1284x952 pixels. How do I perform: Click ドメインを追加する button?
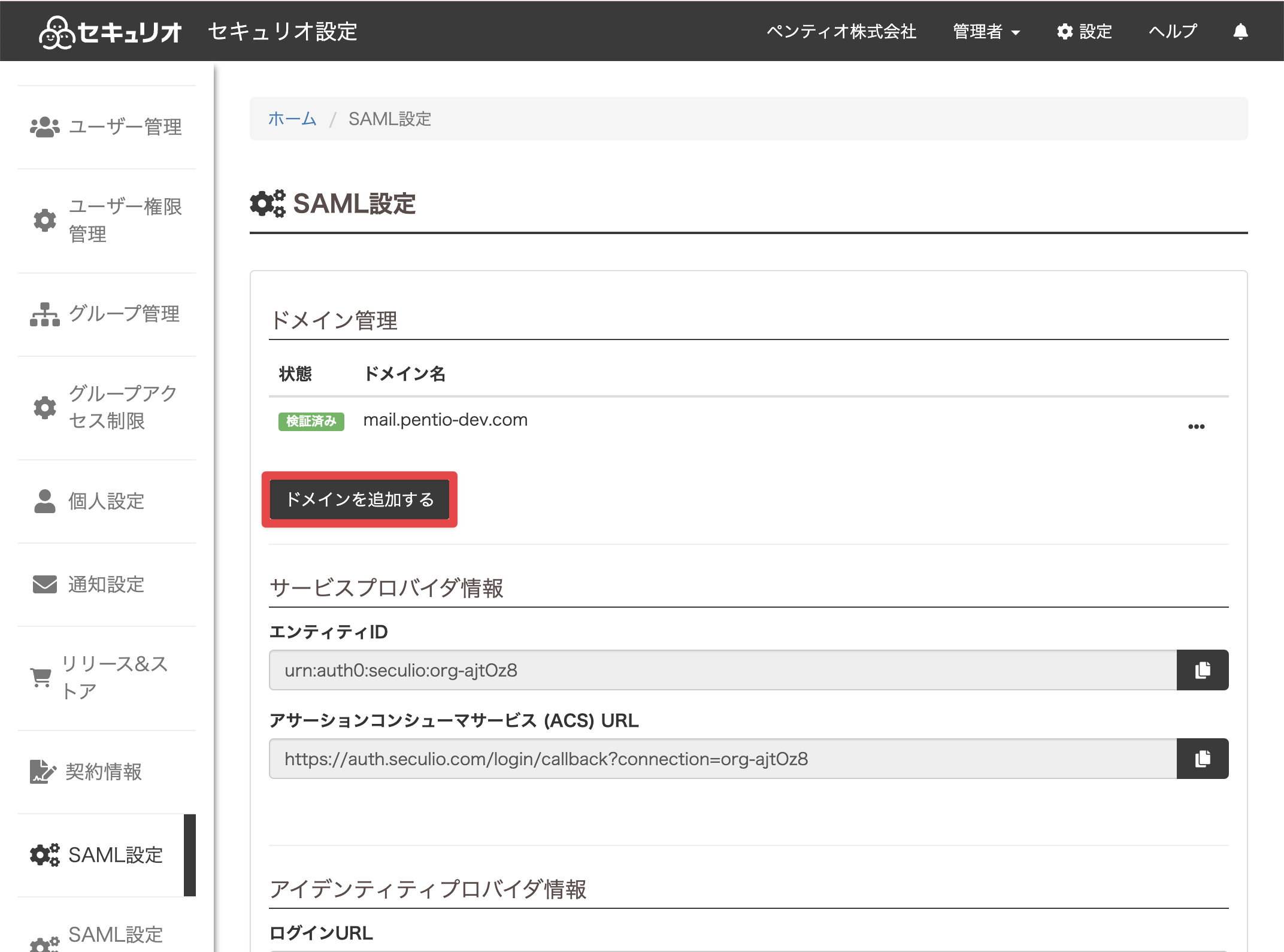[x=359, y=499]
